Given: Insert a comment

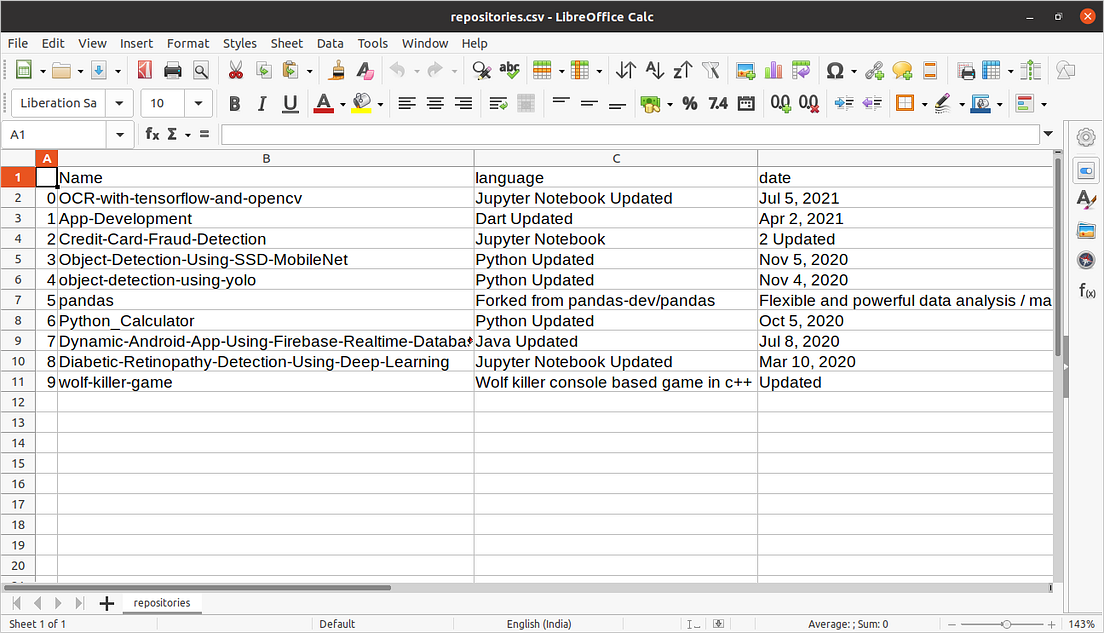Looking at the screenshot, I should click(902, 70).
